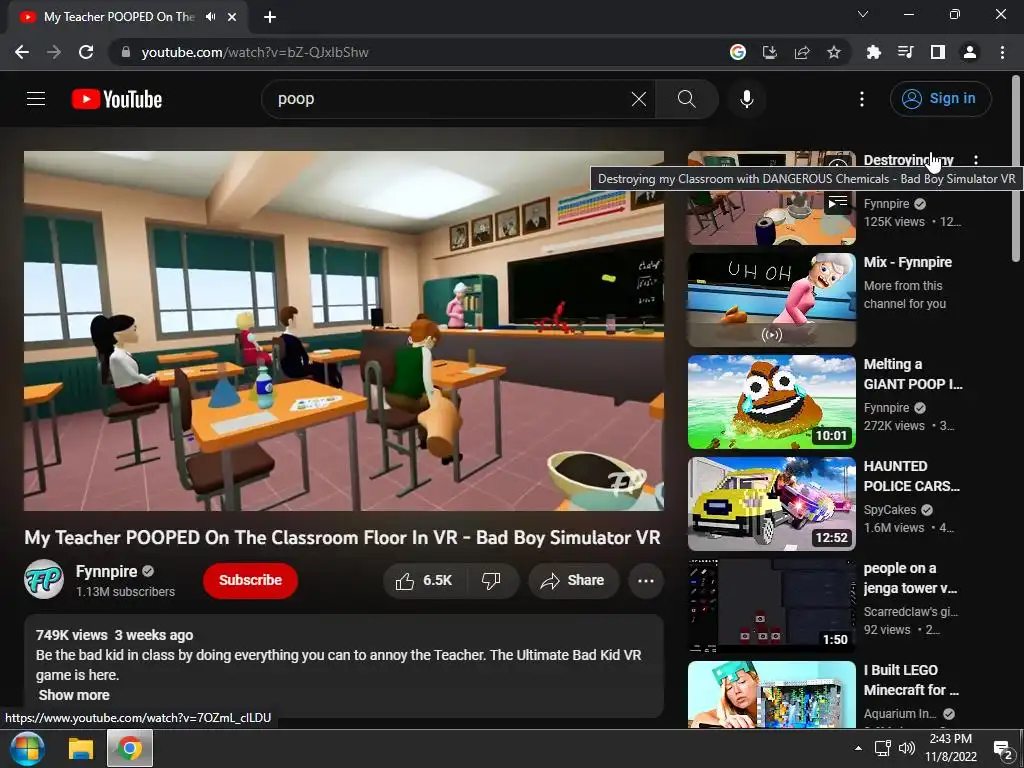Open Melting a GIANT POOP thumbnail
1024x768 pixels.
[771, 402]
